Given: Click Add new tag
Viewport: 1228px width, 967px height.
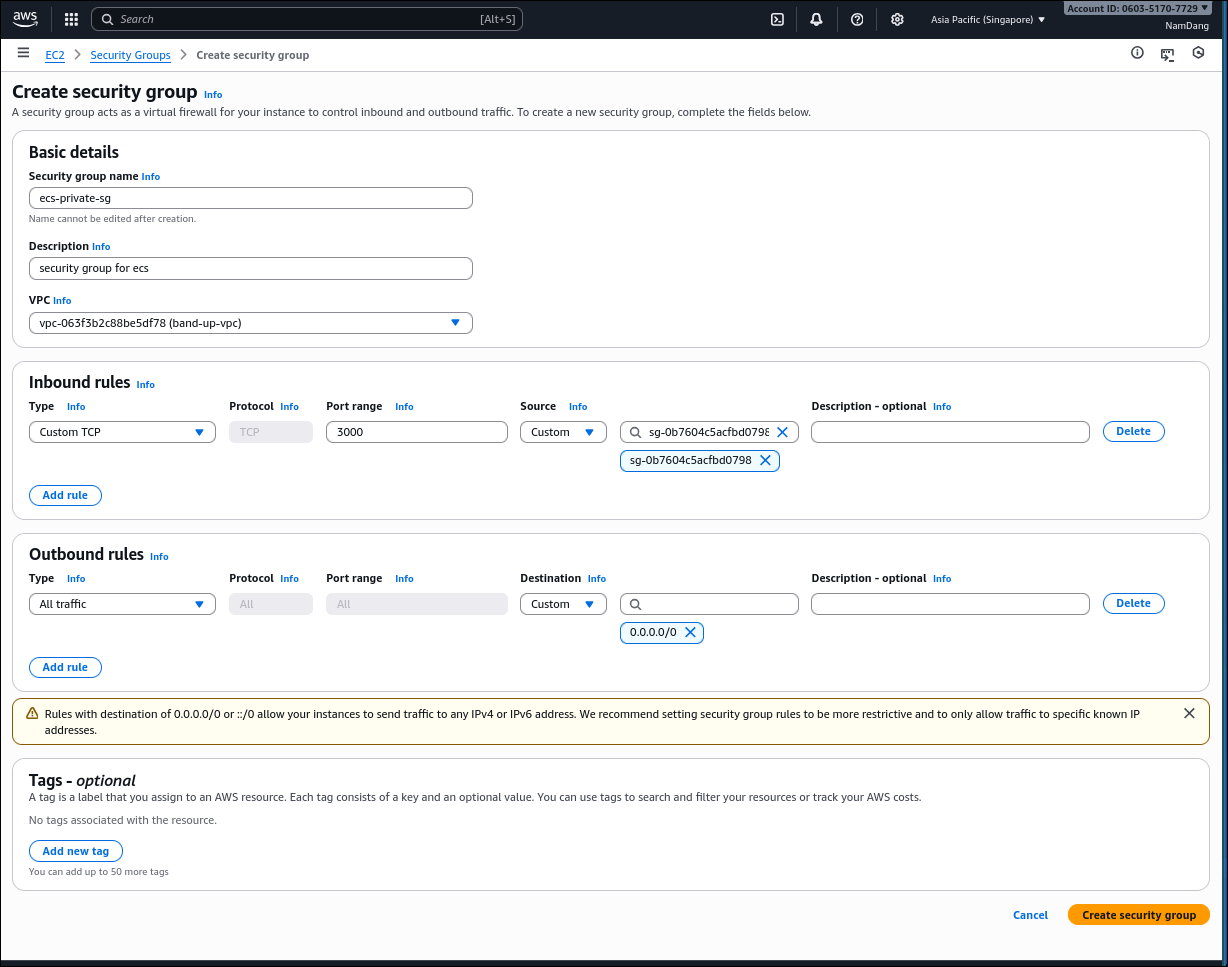Looking at the screenshot, I should tap(75, 850).
